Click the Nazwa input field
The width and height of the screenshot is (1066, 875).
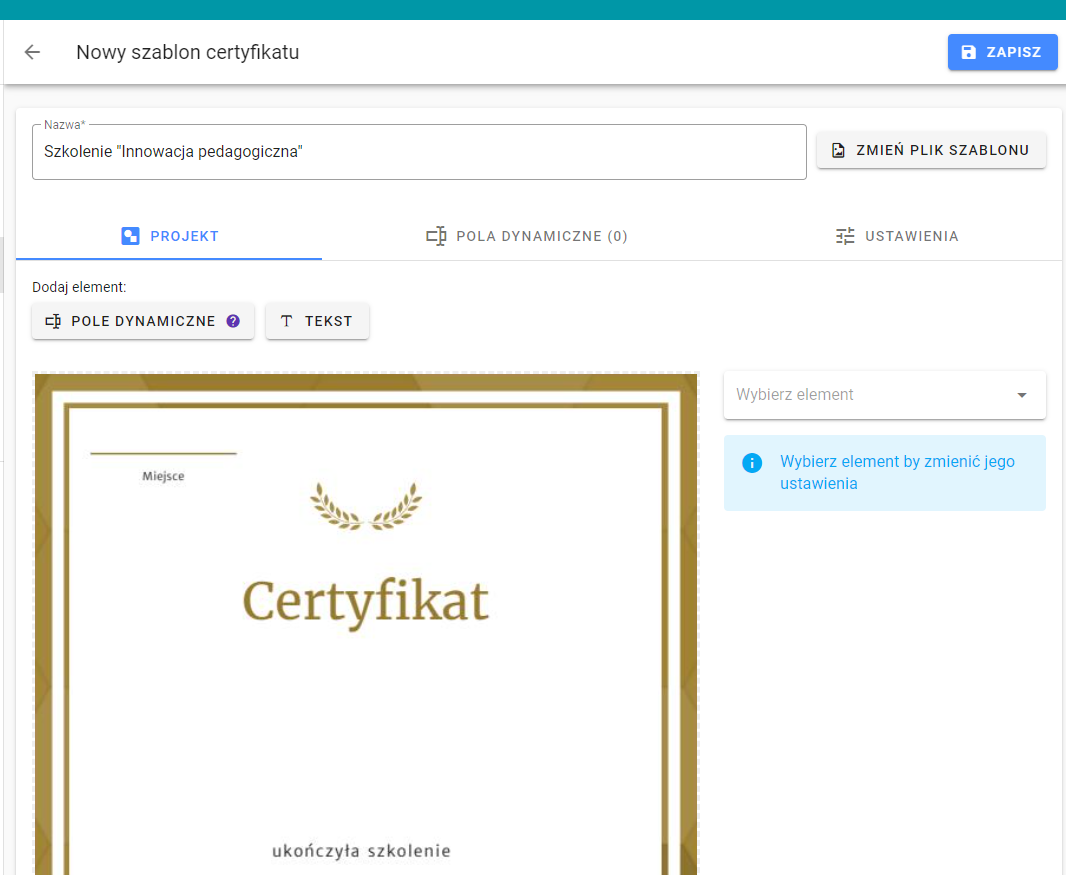pos(419,152)
